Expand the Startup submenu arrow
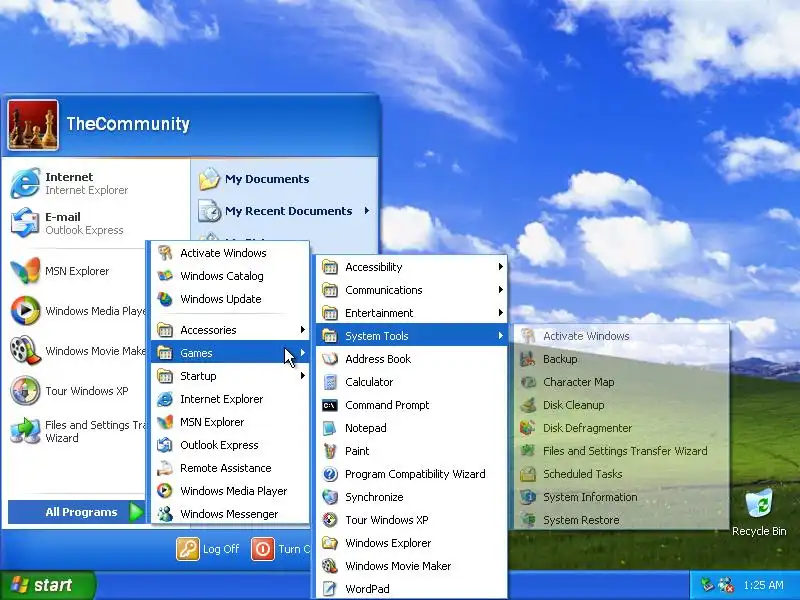Viewport: 800px width, 600px height. point(303,376)
